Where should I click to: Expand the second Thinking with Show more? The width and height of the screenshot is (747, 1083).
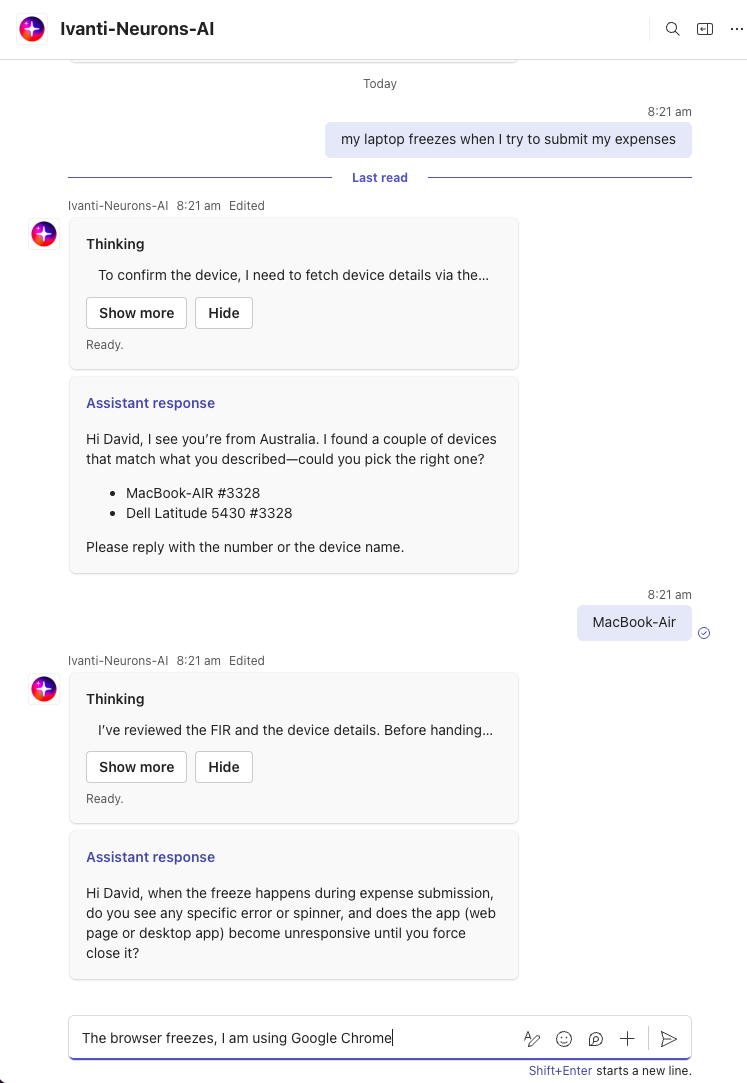(x=136, y=767)
